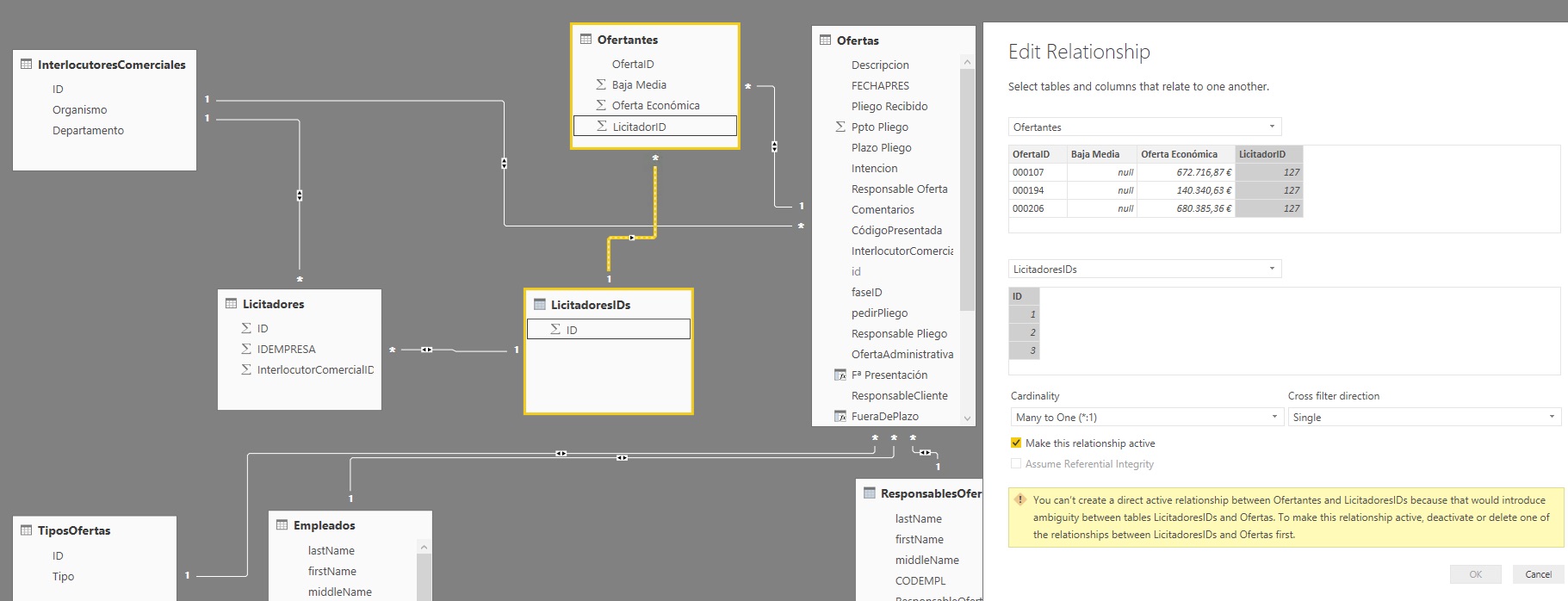Click calculated column icon beside FueraDePlazo
The width and height of the screenshot is (1568, 601).
pos(840,416)
